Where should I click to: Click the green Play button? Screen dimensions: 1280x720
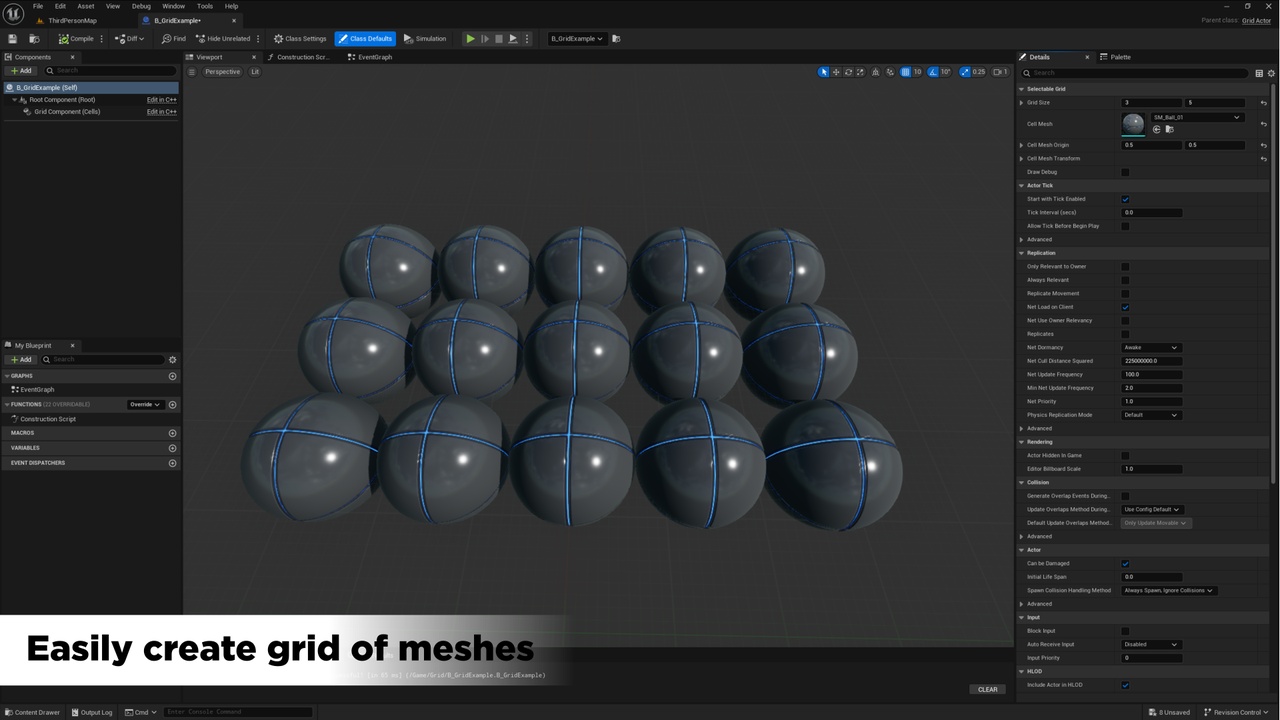(x=470, y=39)
